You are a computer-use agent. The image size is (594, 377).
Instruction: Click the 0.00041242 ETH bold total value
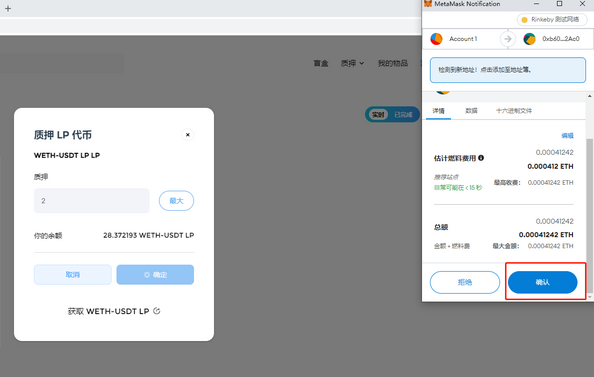coord(546,235)
